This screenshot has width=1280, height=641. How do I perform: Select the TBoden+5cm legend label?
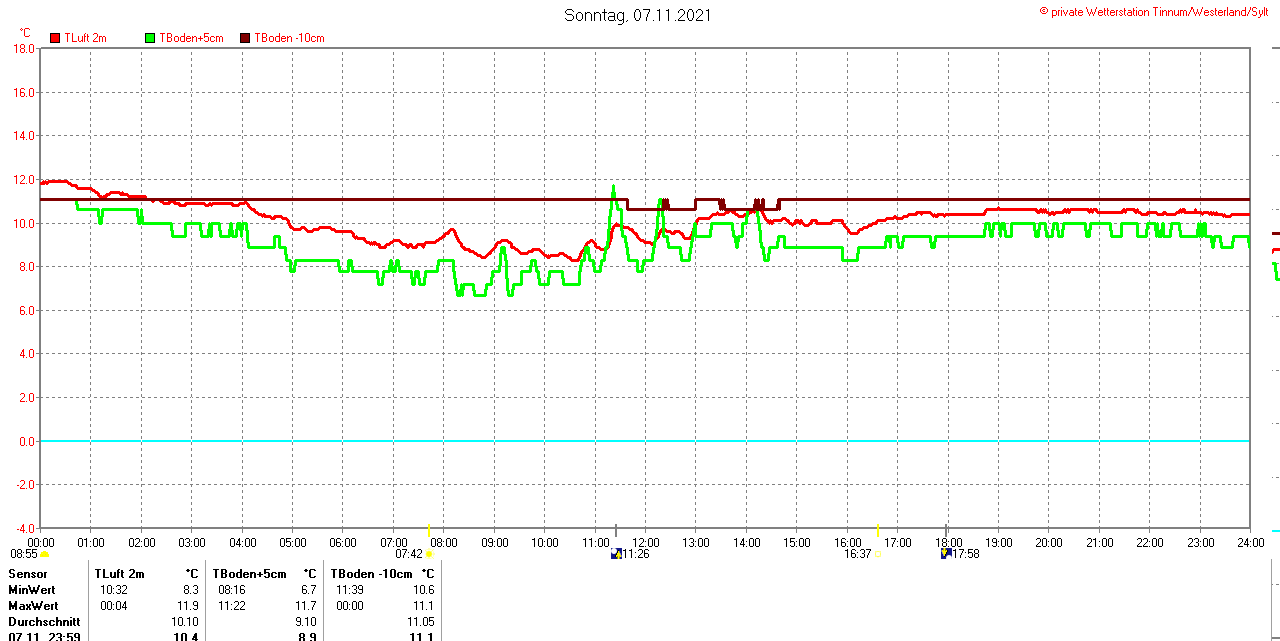tap(191, 38)
